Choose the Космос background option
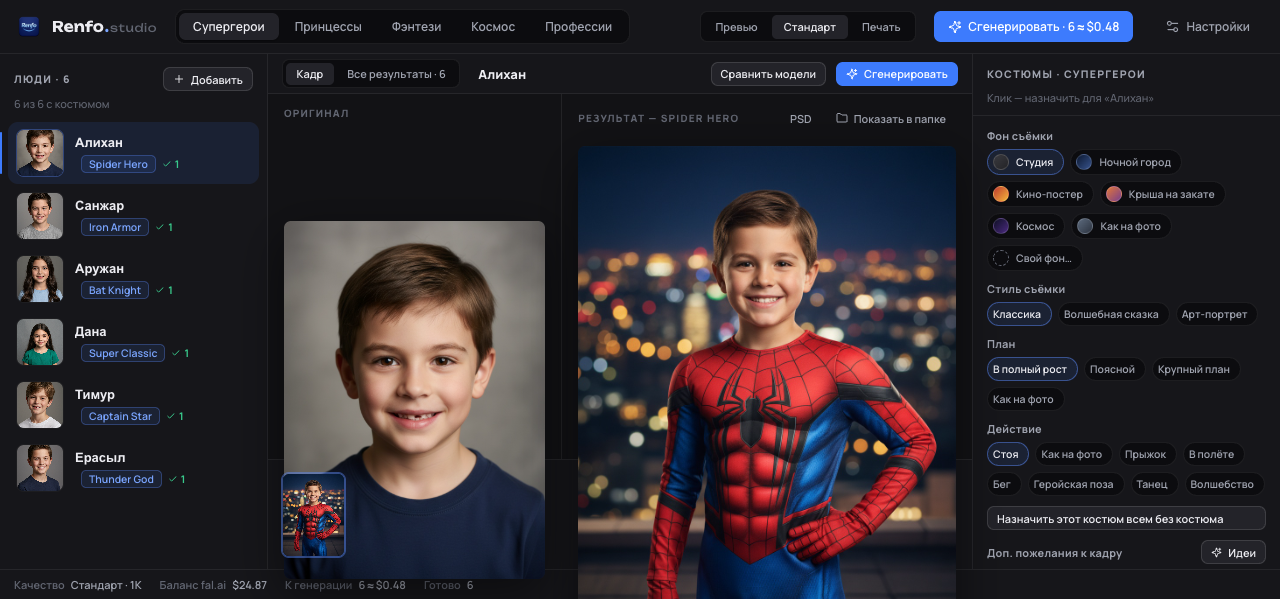The height and width of the screenshot is (599, 1280). [x=1025, y=226]
